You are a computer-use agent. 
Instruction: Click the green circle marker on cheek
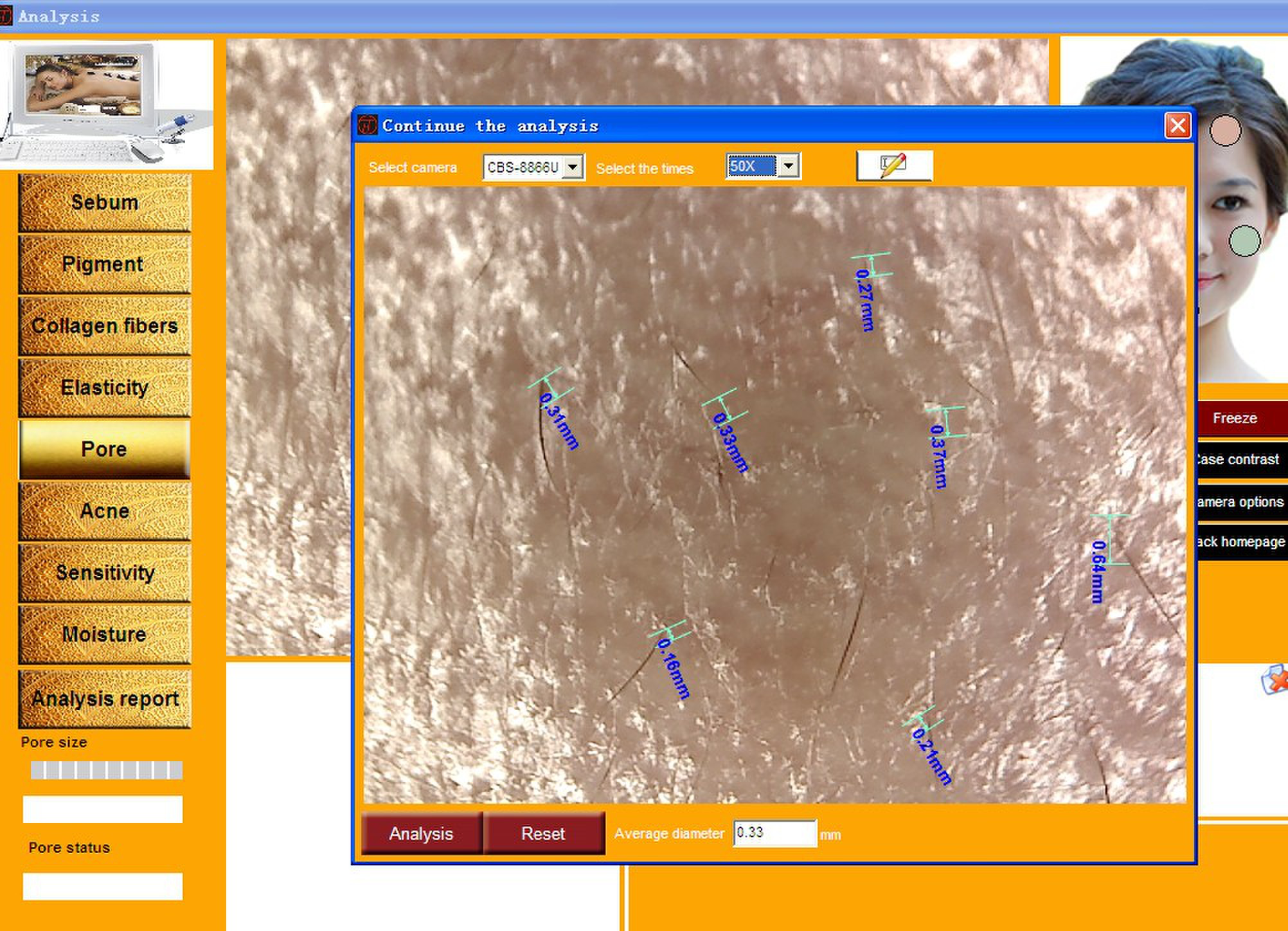1244,241
